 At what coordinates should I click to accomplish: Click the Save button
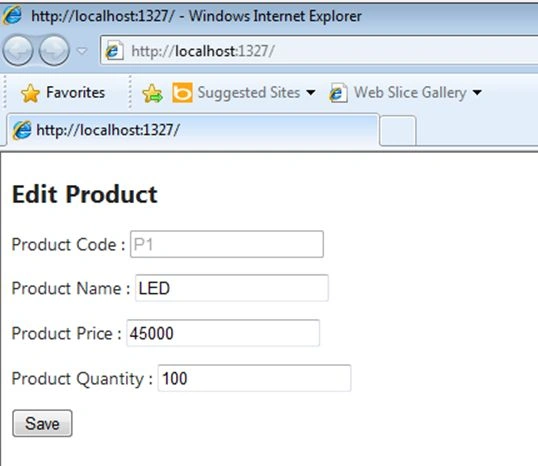tap(42, 423)
